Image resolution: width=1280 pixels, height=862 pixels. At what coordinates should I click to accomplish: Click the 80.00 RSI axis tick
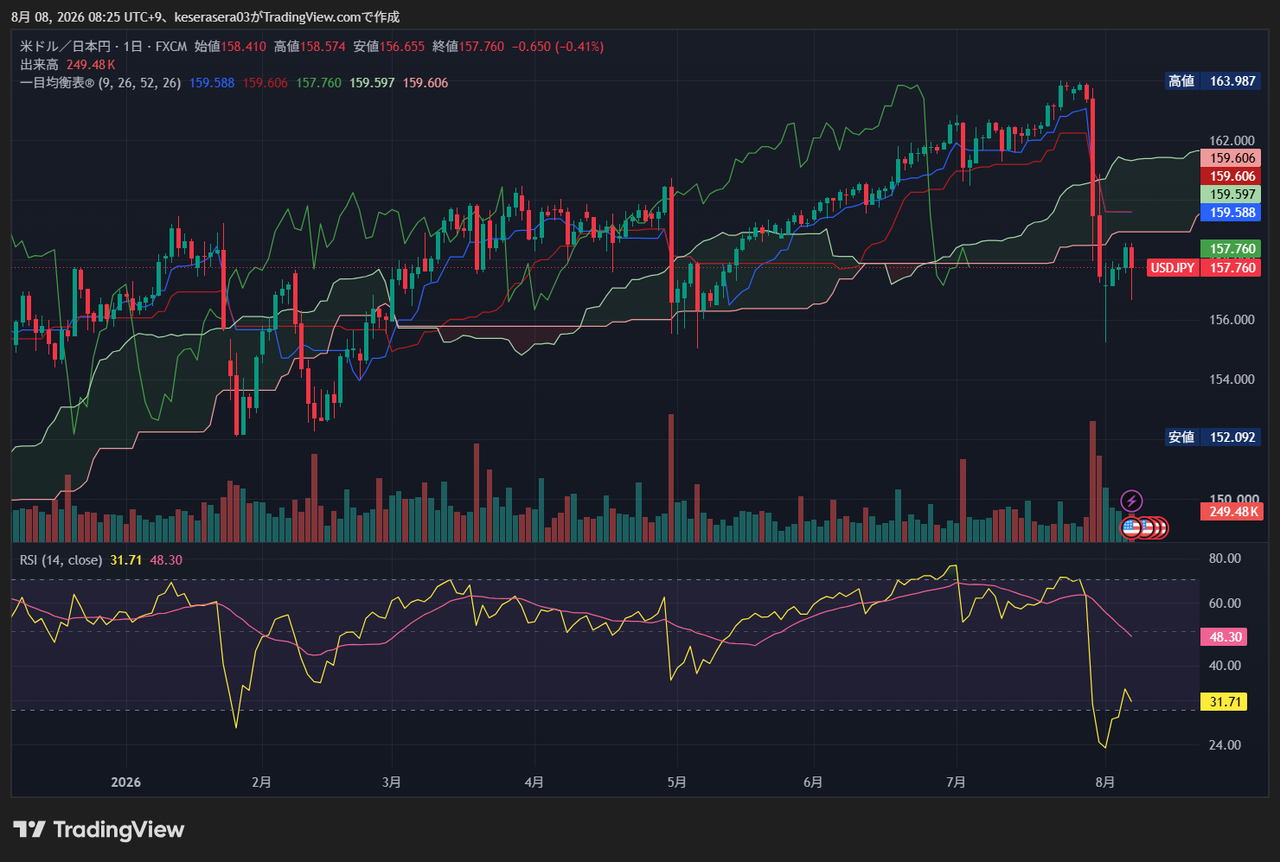point(1226,558)
